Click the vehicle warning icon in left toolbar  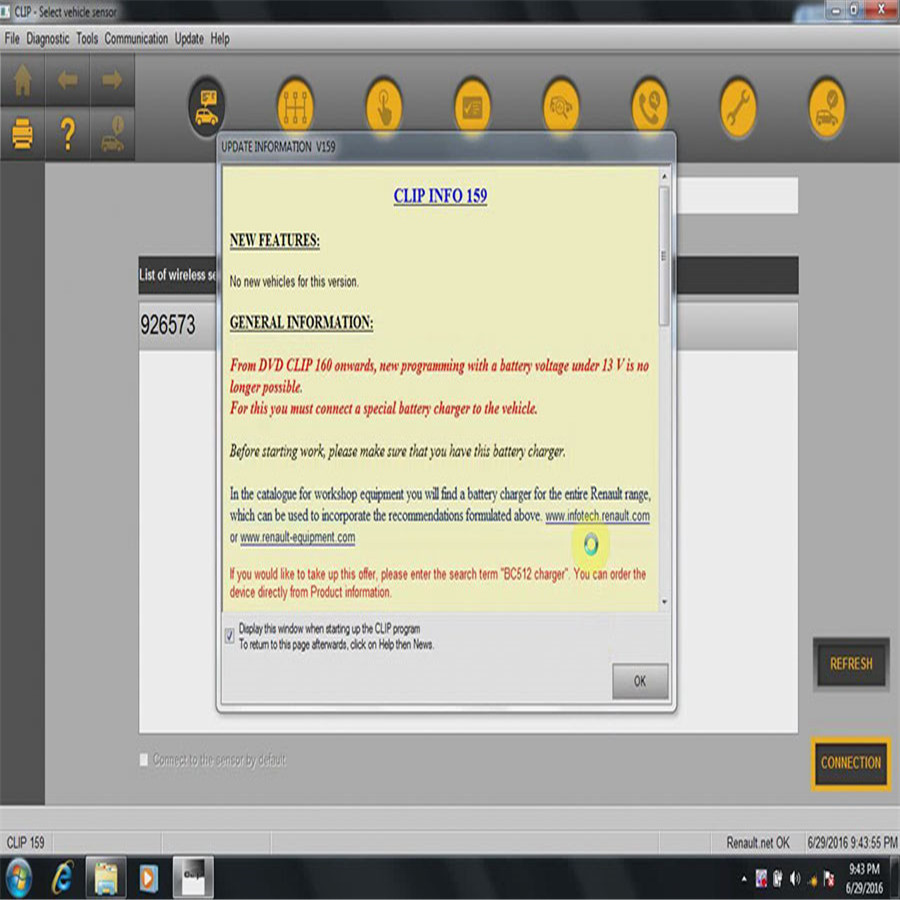pyautogui.click(x=112, y=134)
